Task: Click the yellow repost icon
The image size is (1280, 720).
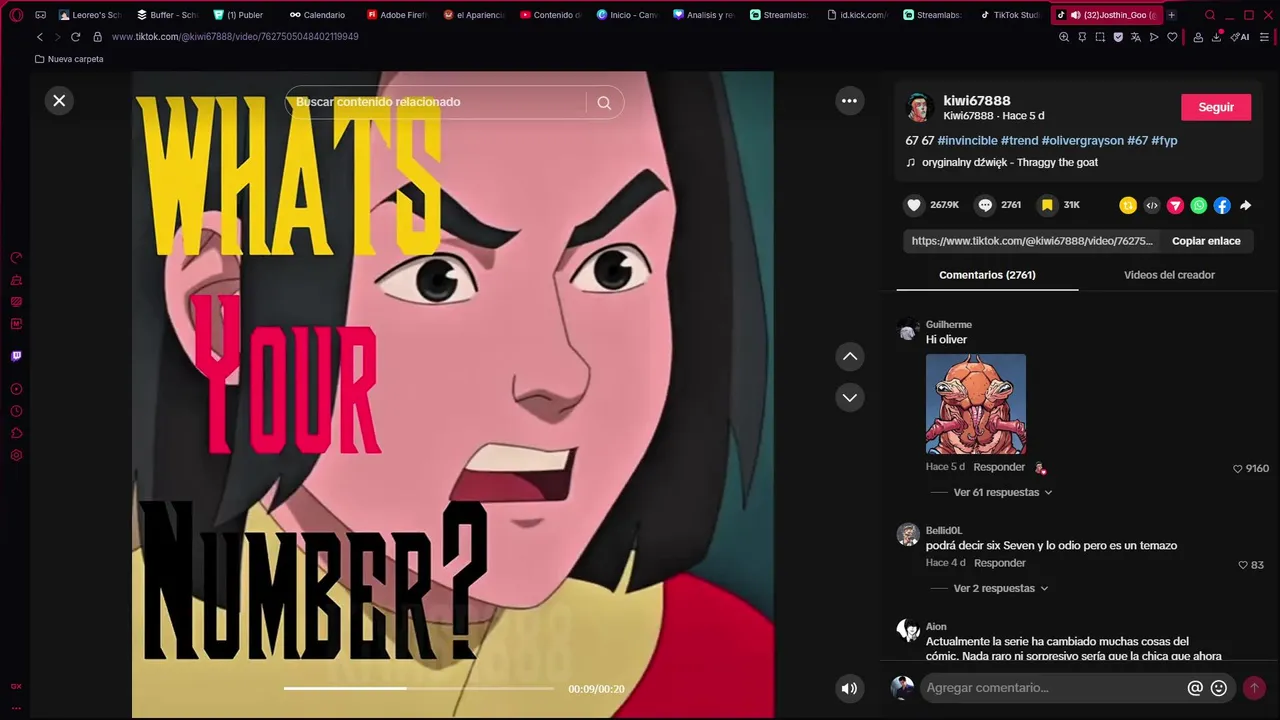Action: (1128, 205)
